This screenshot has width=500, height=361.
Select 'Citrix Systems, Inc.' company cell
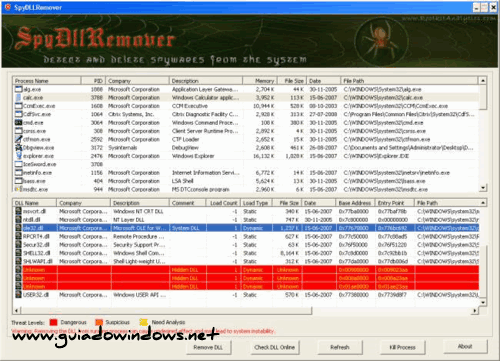point(131,114)
